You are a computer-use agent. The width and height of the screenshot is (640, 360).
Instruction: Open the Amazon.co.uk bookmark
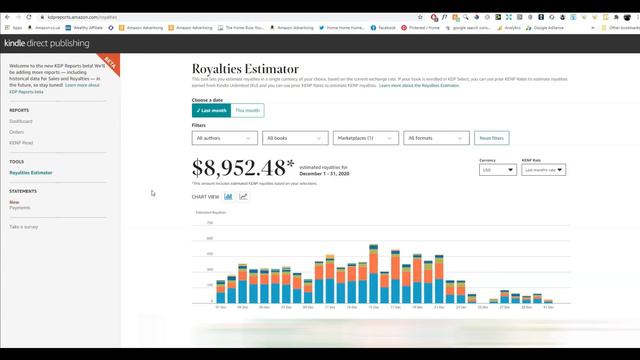[44, 28]
